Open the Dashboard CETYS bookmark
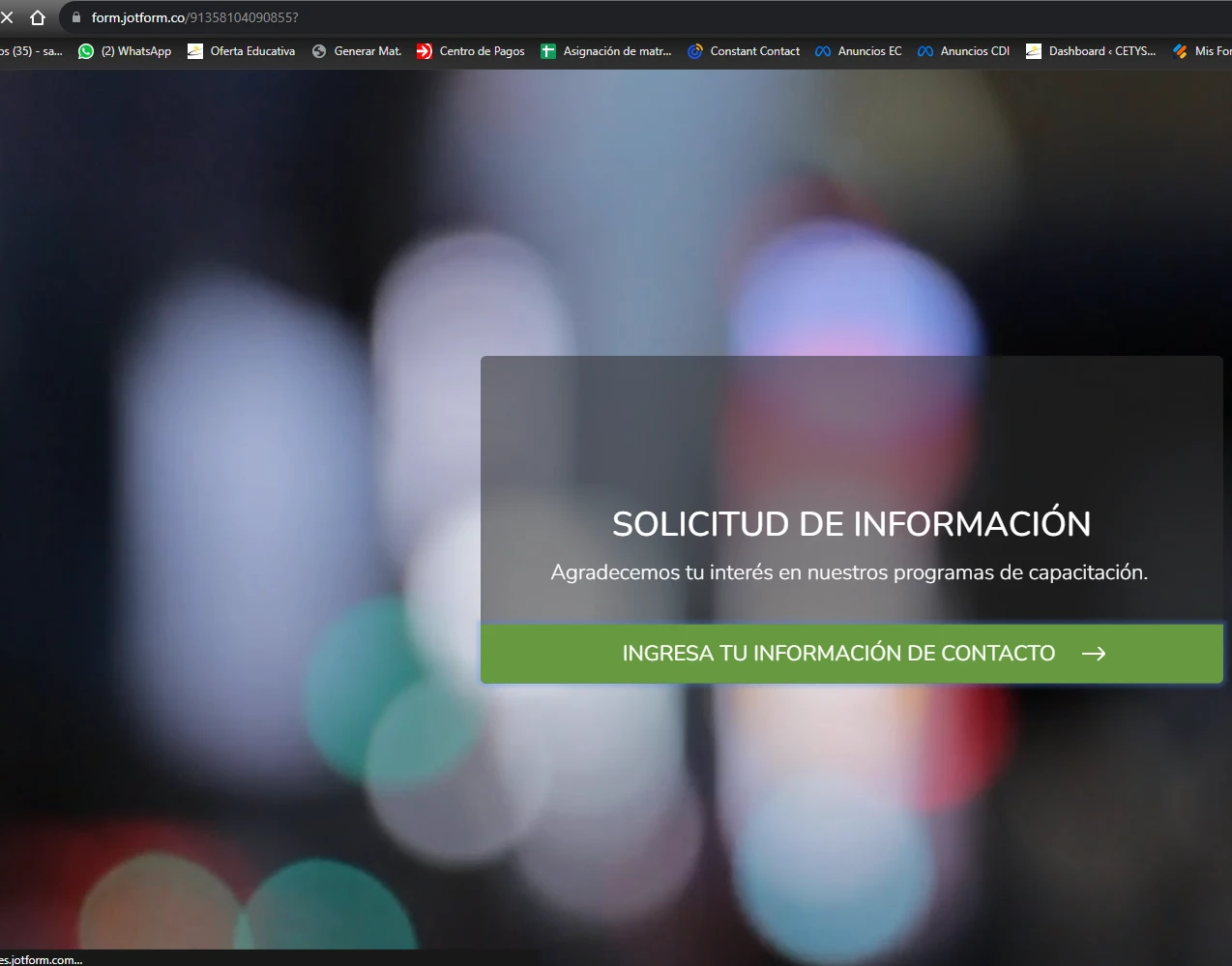Image resolution: width=1232 pixels, height=966 pixels. (1093, 51)
